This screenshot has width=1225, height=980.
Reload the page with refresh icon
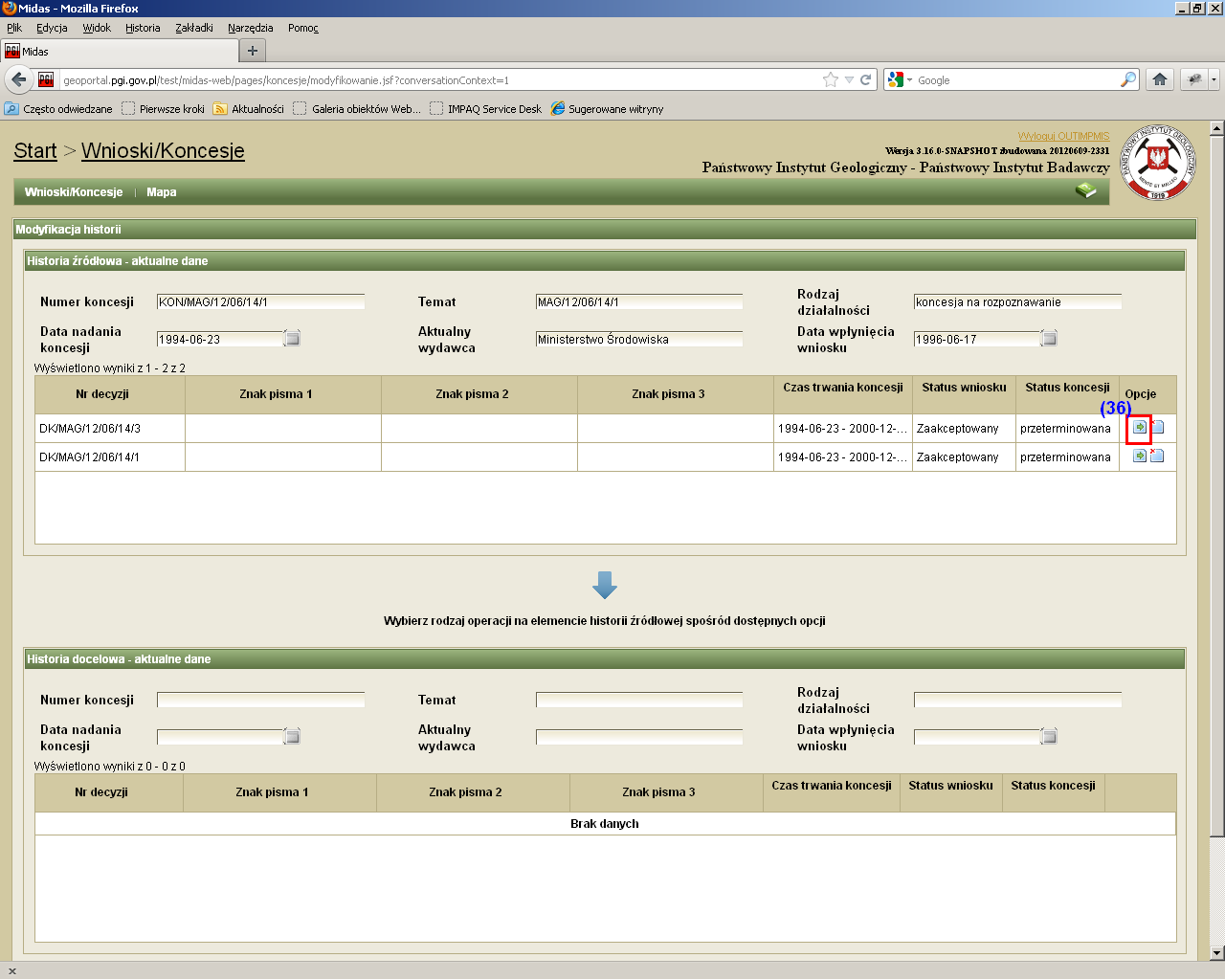(x=866, y=80)
